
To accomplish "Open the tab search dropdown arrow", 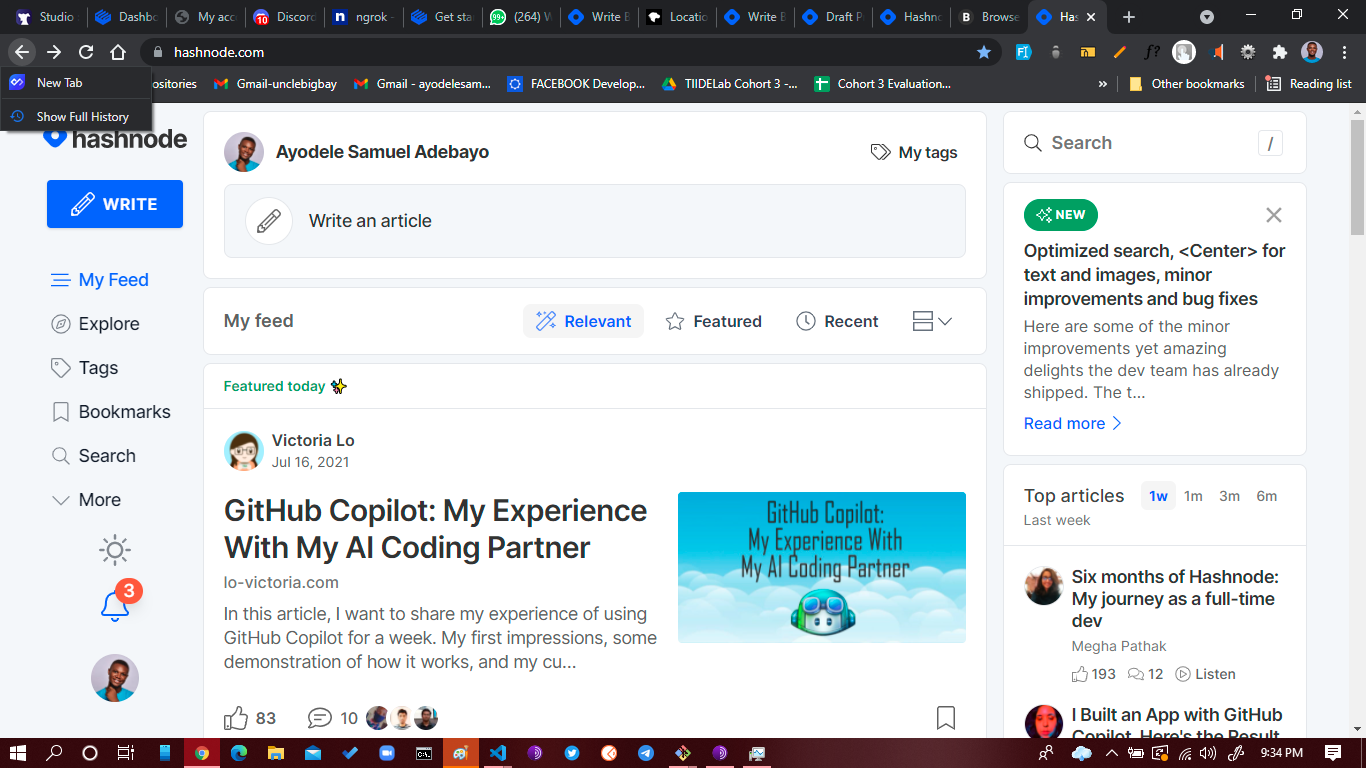I will [1207, 17].
